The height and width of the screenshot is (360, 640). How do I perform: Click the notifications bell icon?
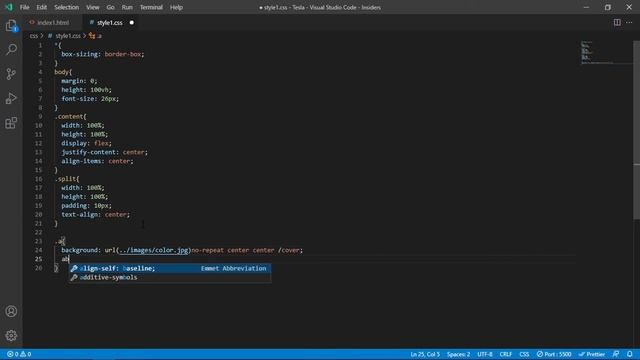pyautogui.click(x=630, y=354)
